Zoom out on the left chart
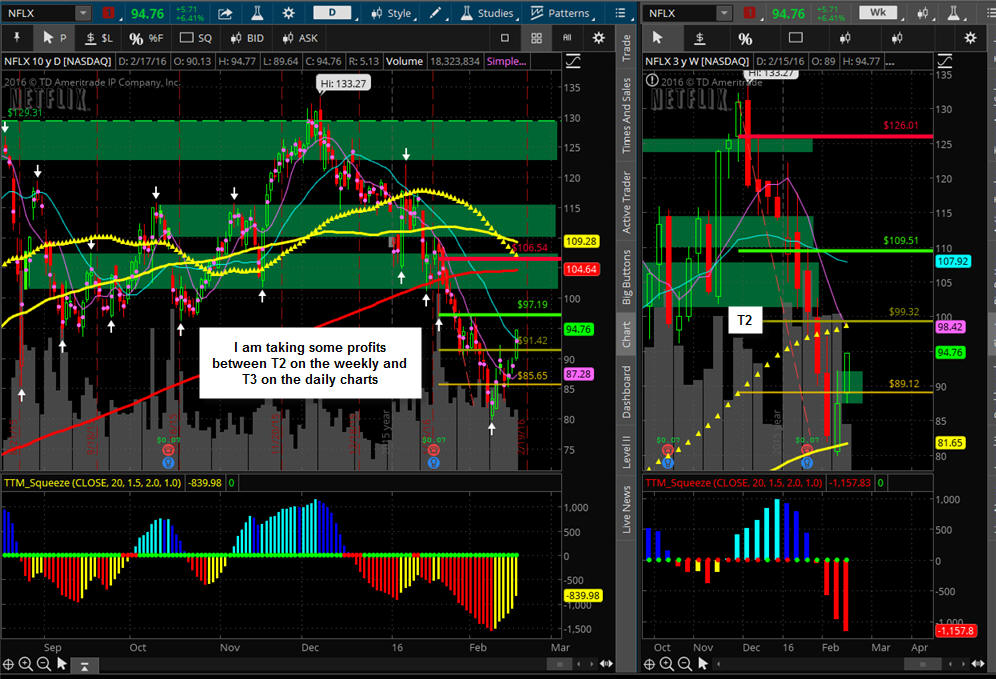 [x=43, y=664]
